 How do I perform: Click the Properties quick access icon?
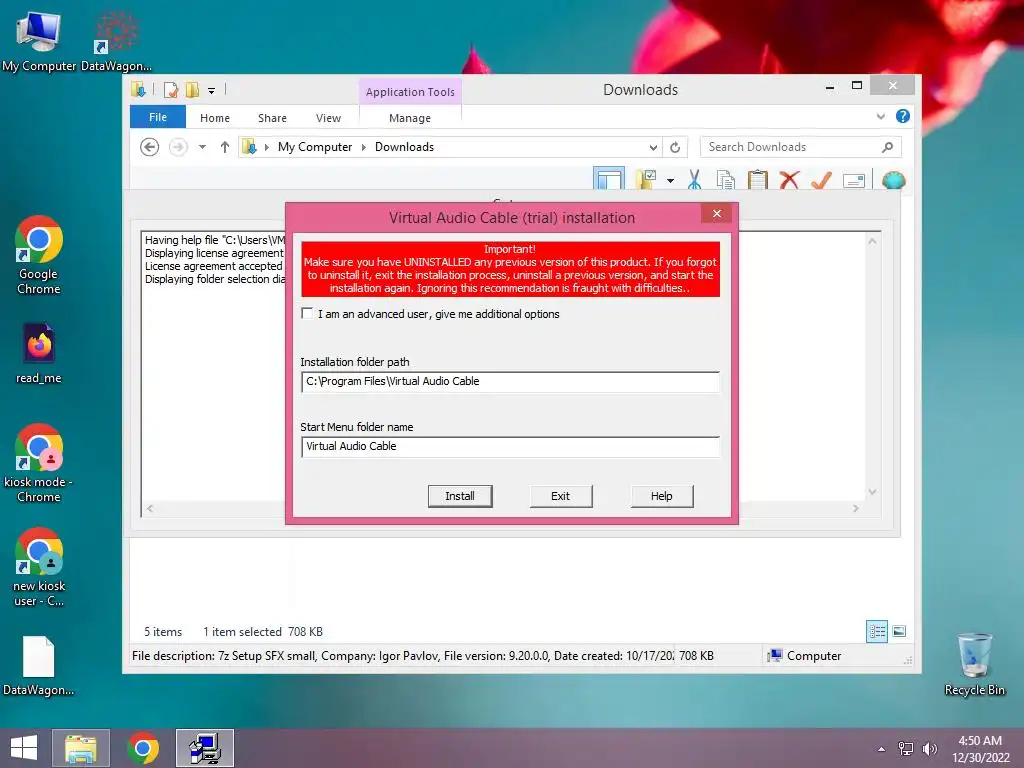(170, 89)
